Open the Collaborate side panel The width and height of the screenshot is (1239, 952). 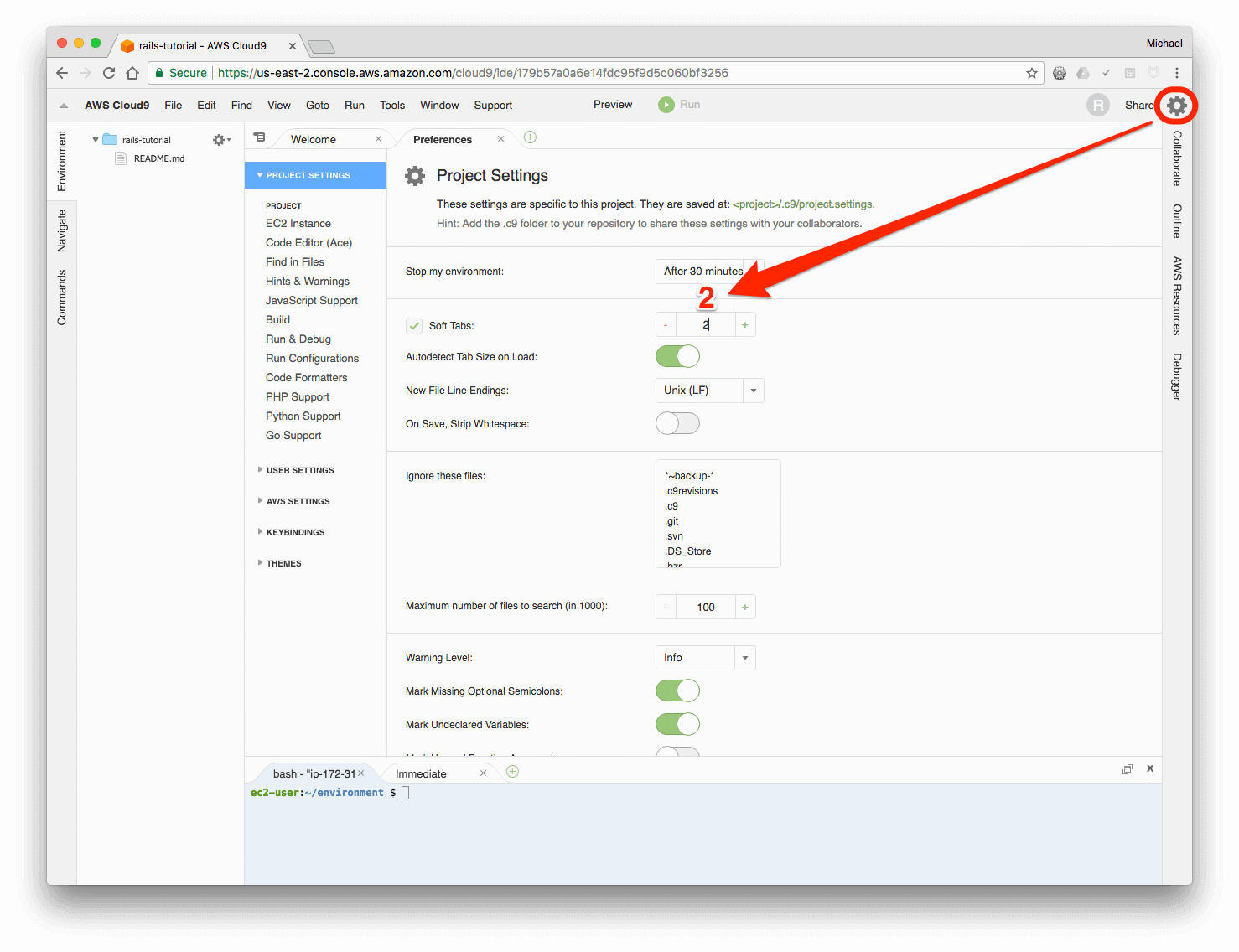[1177, 158]
